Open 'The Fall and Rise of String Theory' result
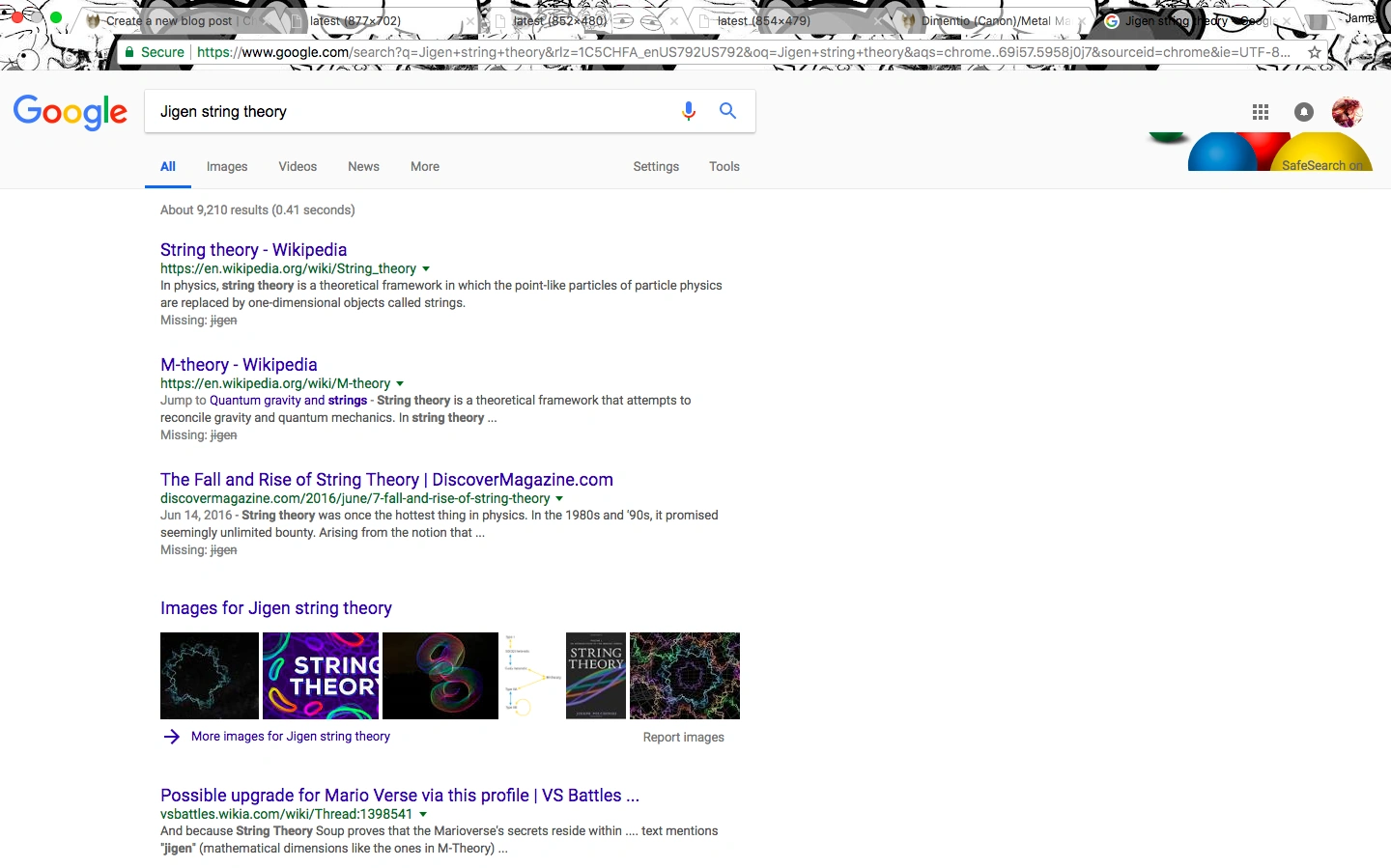 point(386,480)
